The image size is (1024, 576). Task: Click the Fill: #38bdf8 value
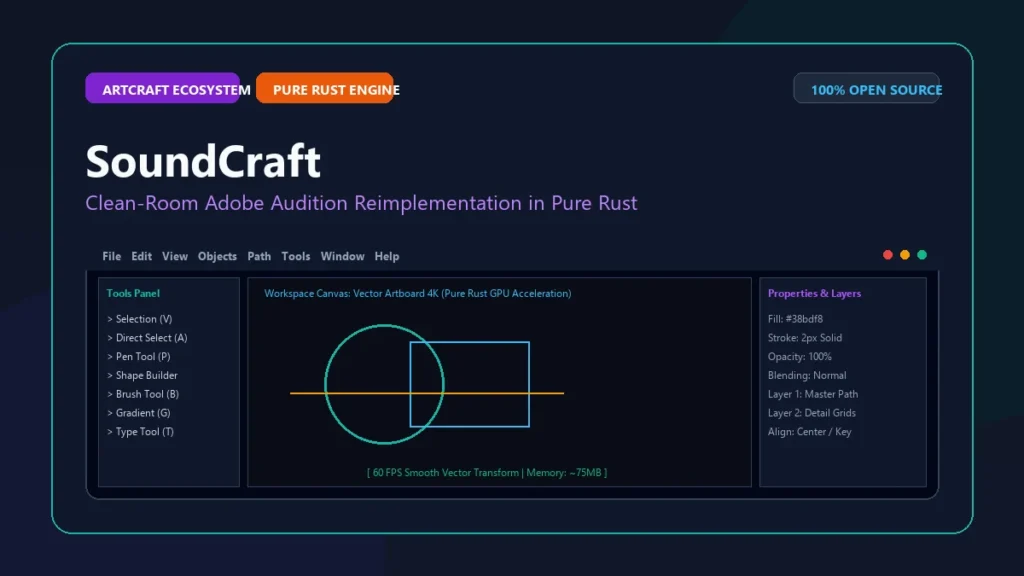[x=795, y=319]
